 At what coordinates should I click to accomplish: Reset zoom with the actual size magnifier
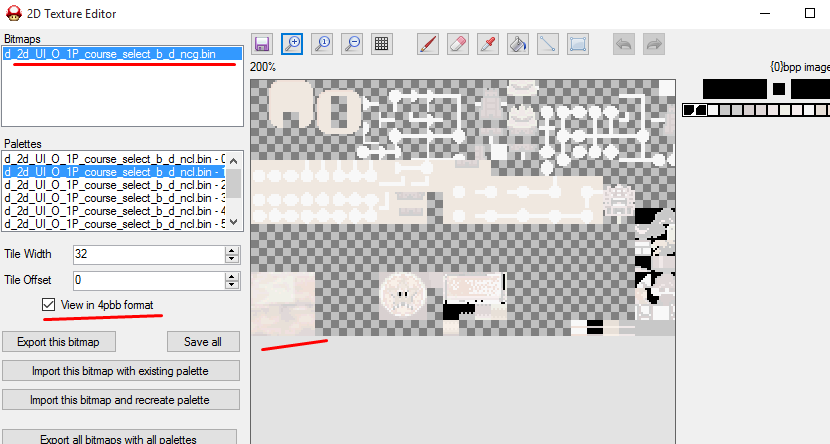pos(322,44)
